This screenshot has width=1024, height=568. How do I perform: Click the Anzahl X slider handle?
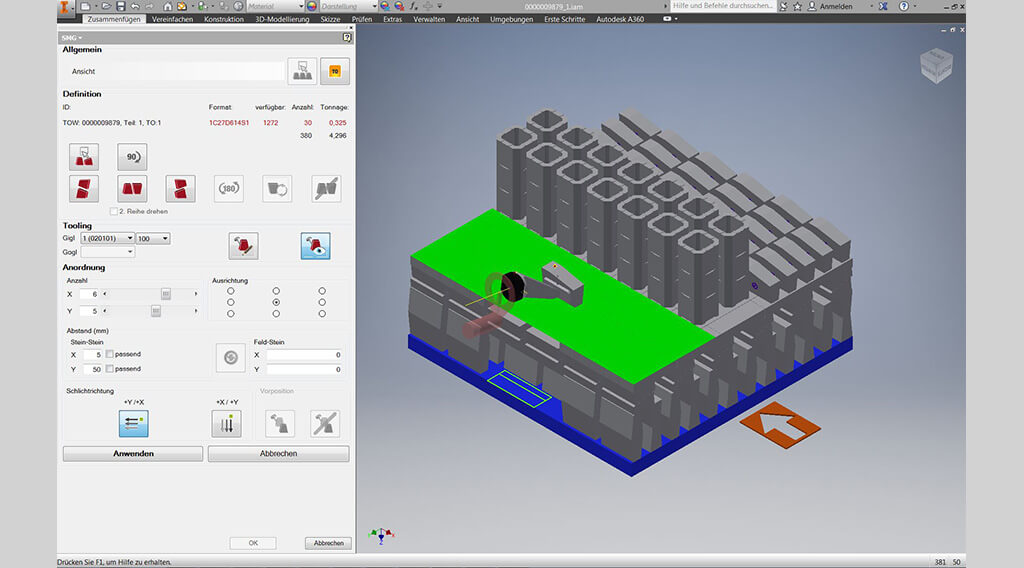[x=166, y=294]
